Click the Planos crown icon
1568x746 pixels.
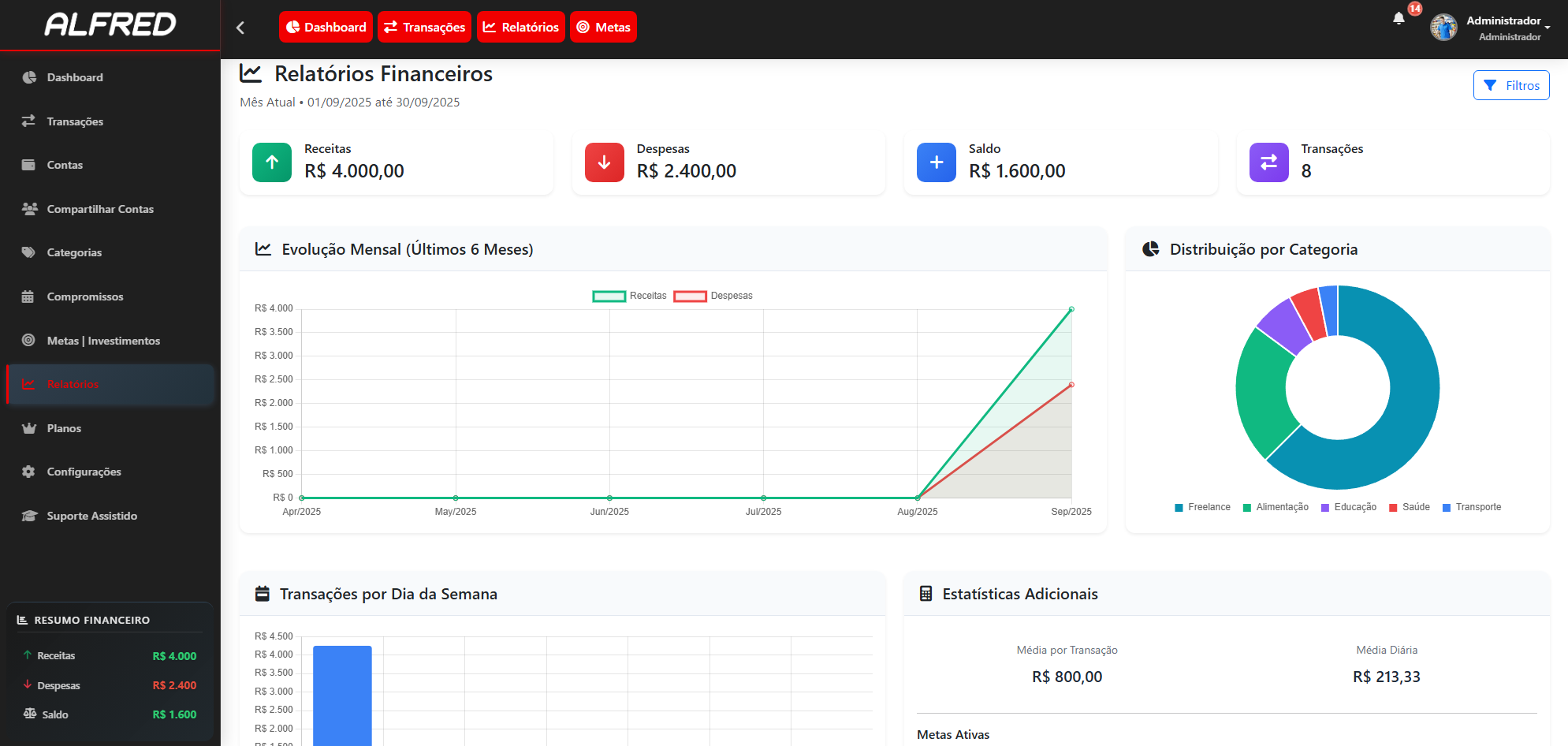click(x=28, y=427)
